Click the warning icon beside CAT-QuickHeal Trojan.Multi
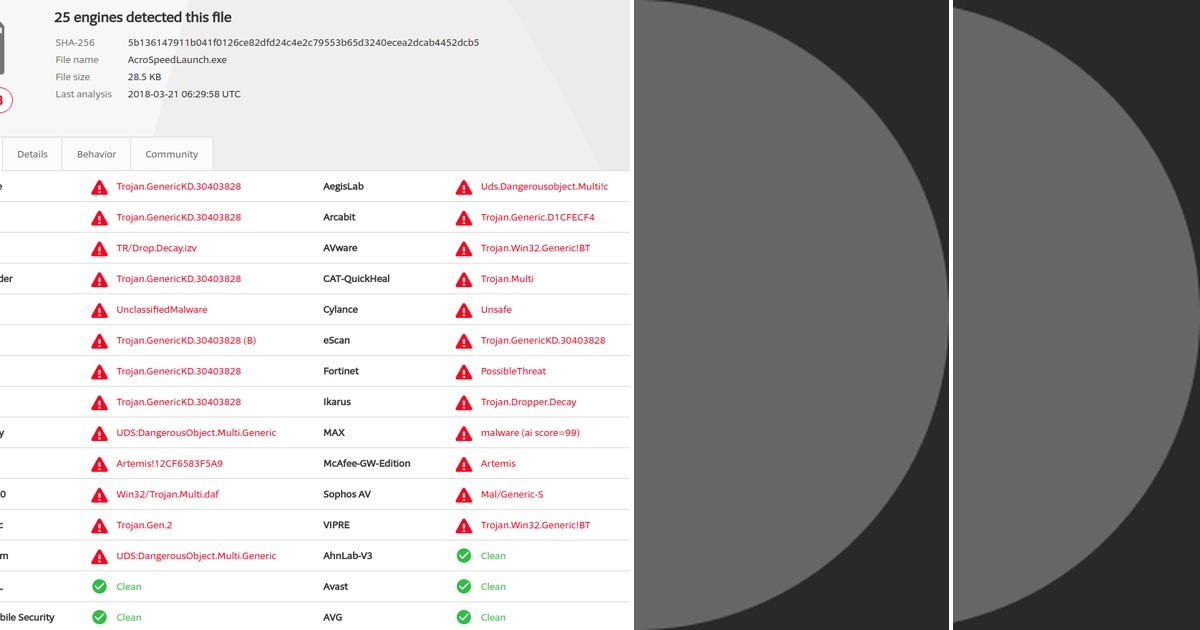 coord(463,278)
